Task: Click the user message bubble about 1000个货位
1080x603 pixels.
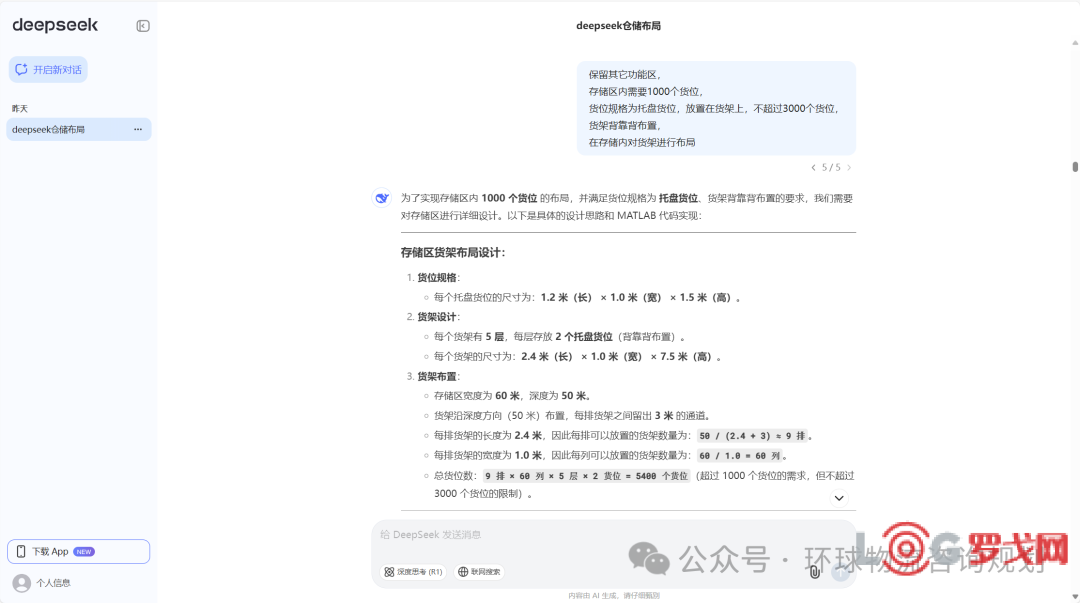Action: (x=716, y=108)
